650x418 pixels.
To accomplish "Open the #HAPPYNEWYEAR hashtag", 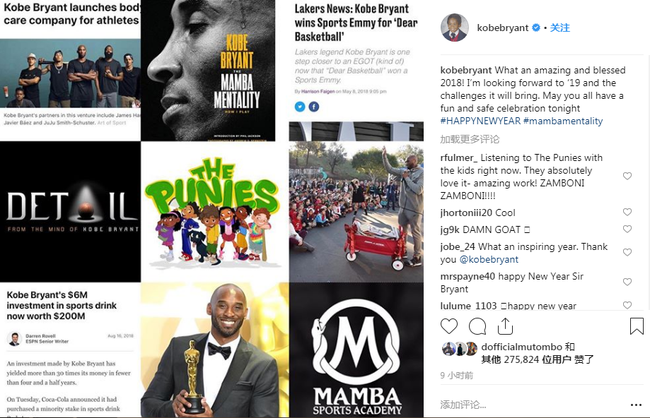I will click(480, 121).
